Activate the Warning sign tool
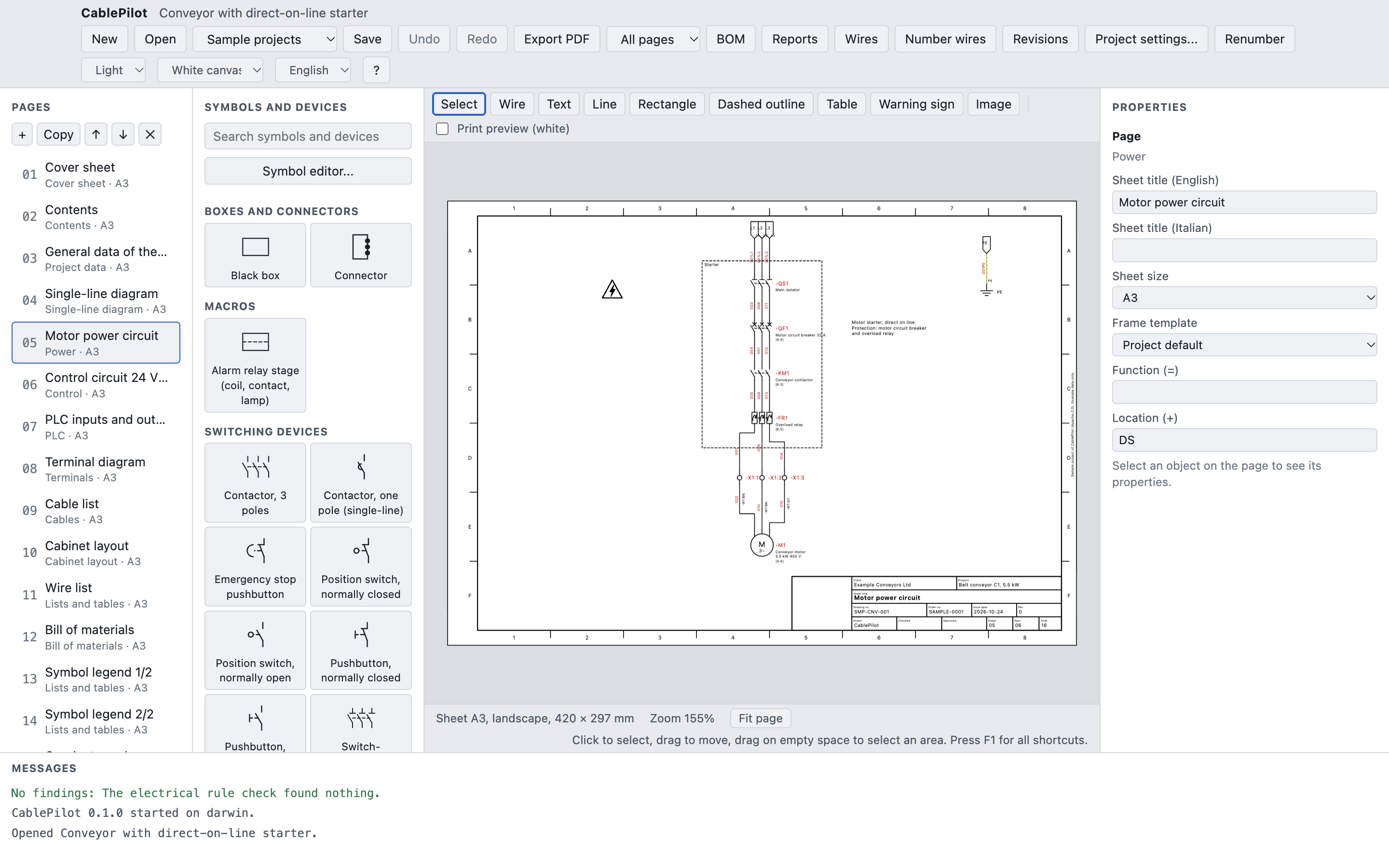 click(x=916, y=104)
